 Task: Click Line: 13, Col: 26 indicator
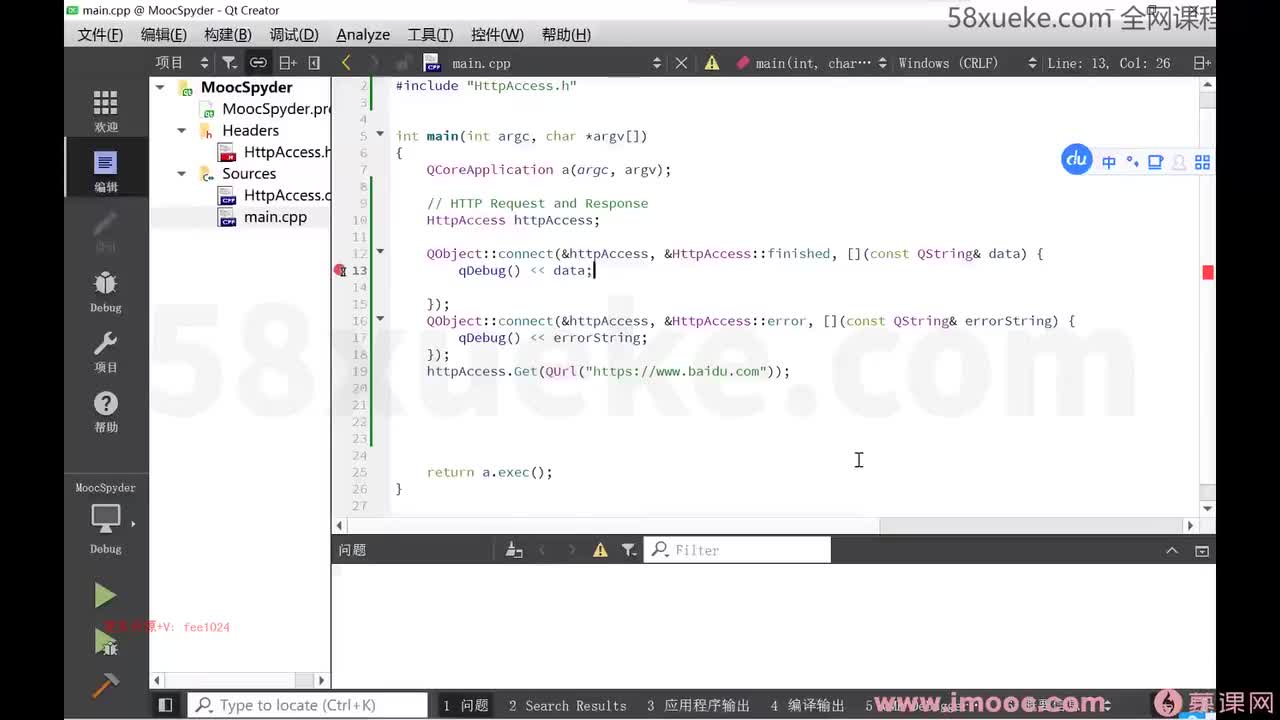[x=1109, y=63]
